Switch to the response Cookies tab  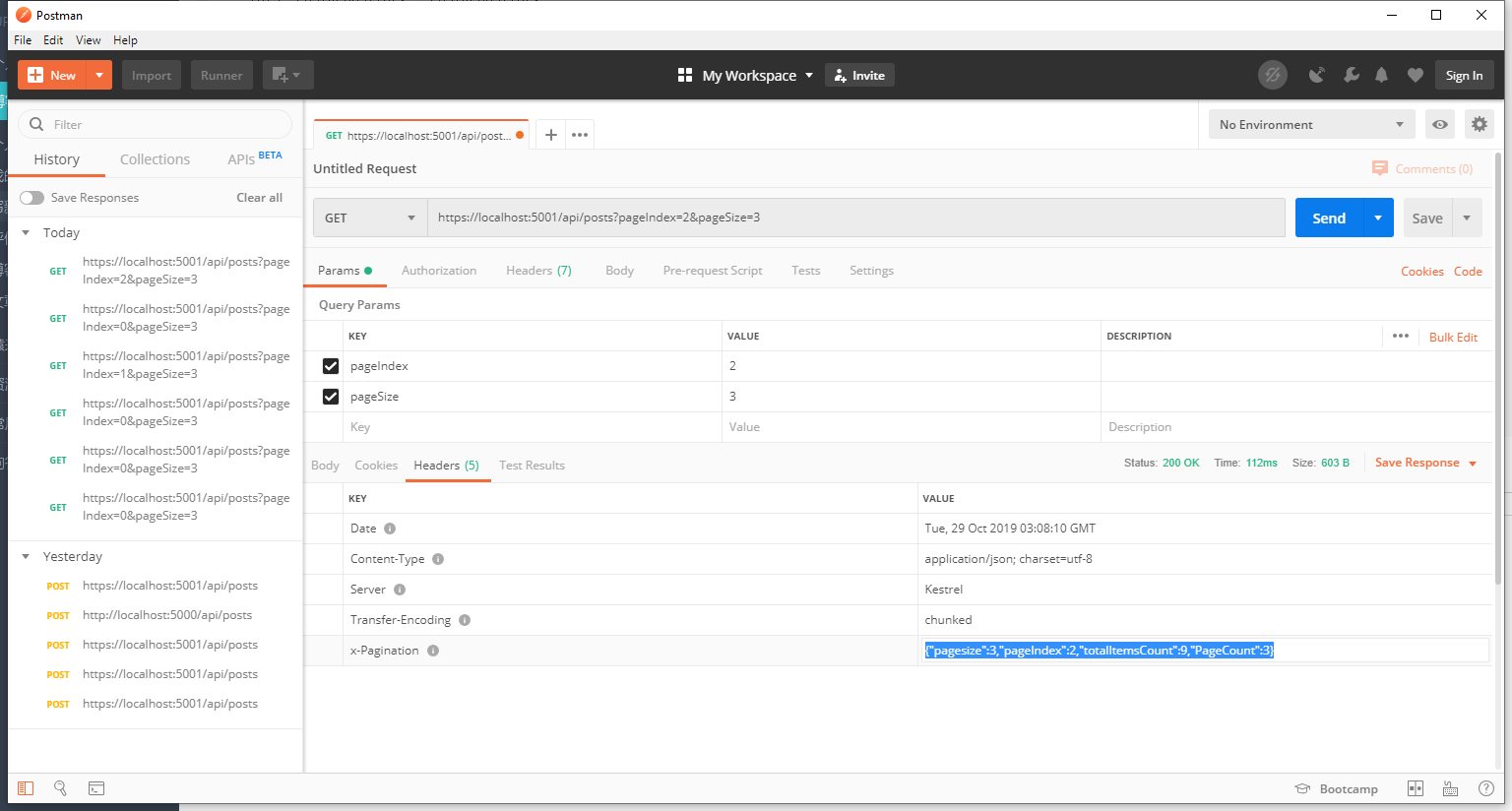[x=376, y=466]
